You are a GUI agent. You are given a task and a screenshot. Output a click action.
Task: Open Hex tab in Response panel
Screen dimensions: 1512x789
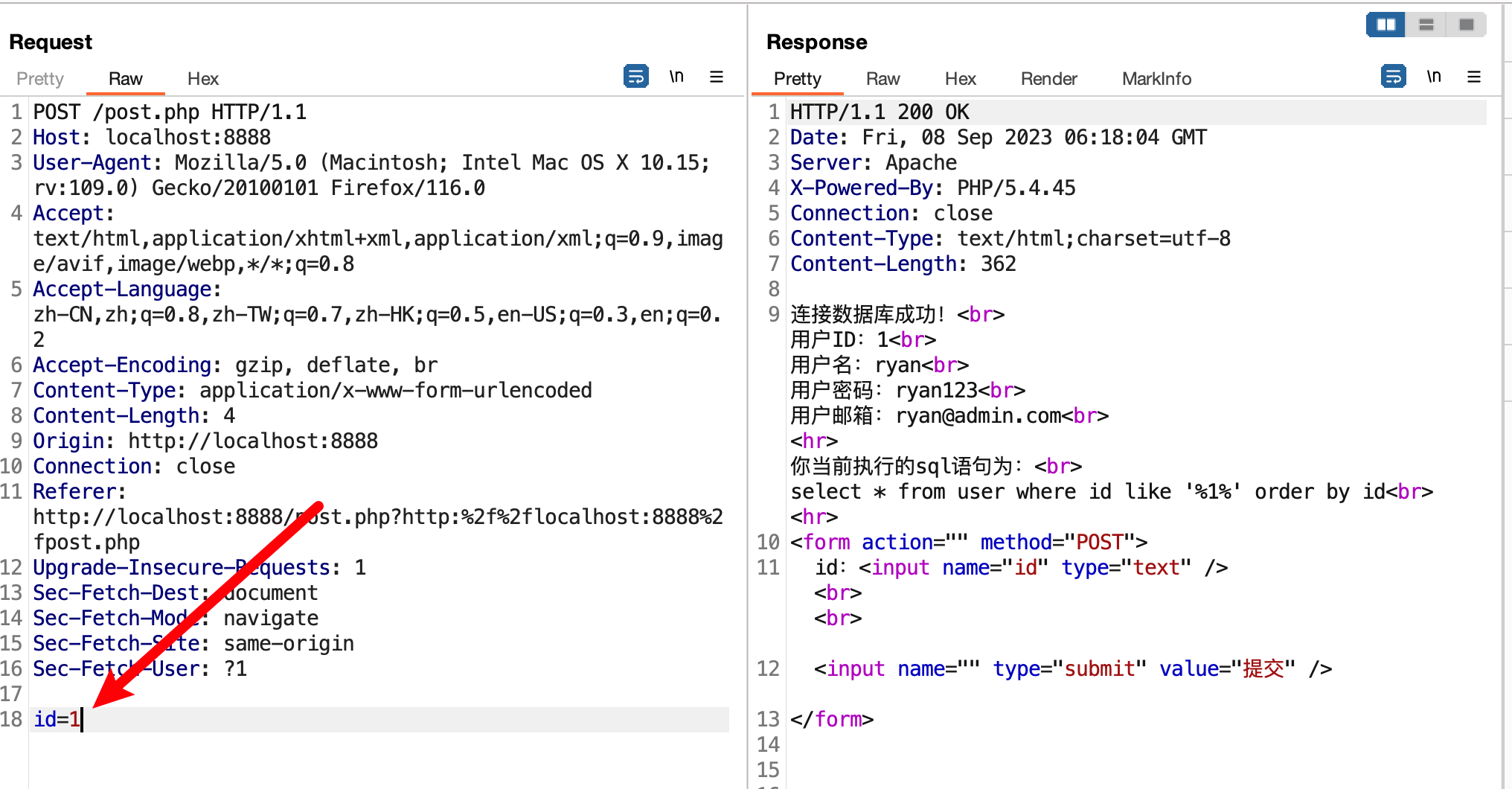click(x=960, y=79)
